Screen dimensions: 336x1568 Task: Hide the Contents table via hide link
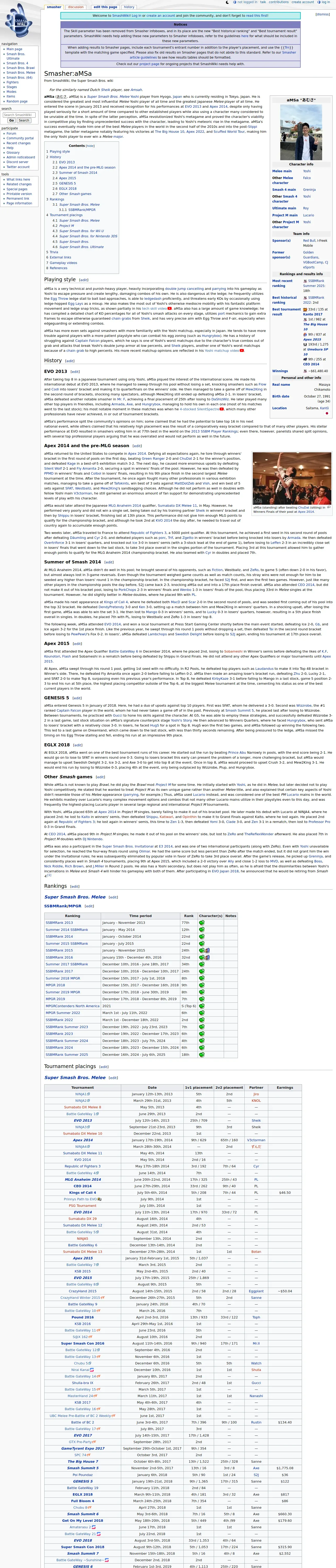[x=90, y=146]
